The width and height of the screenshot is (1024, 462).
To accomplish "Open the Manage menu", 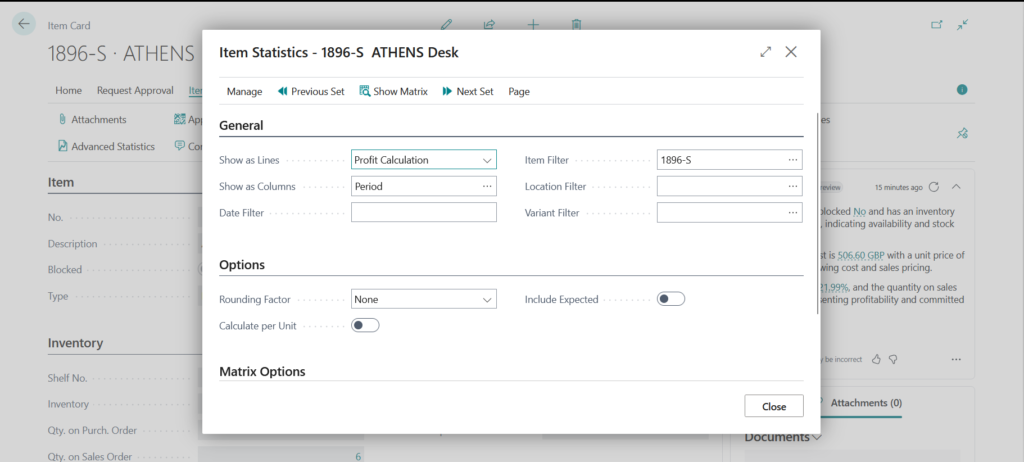I will coord(244,91).
